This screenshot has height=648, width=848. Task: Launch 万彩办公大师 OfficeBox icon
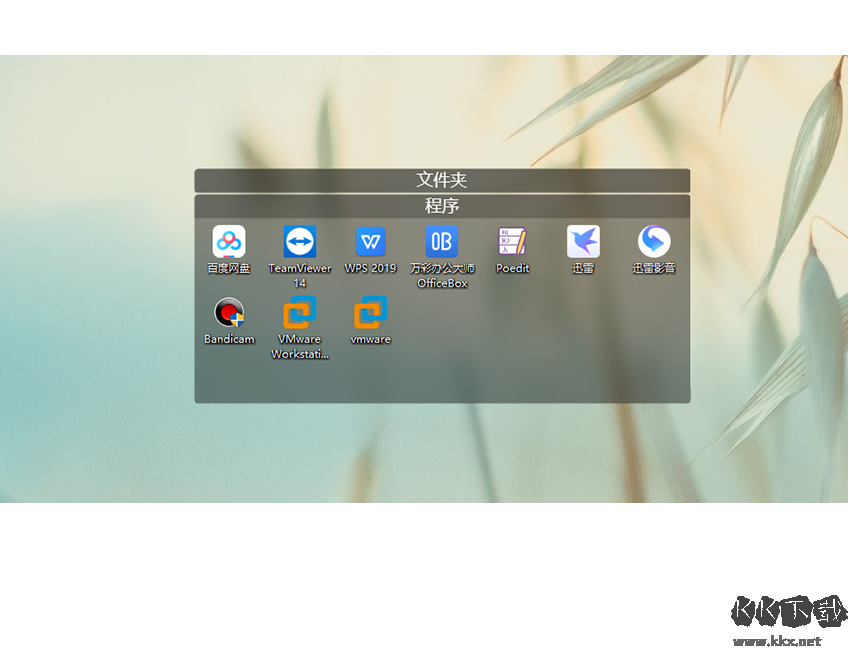[441, 241]
